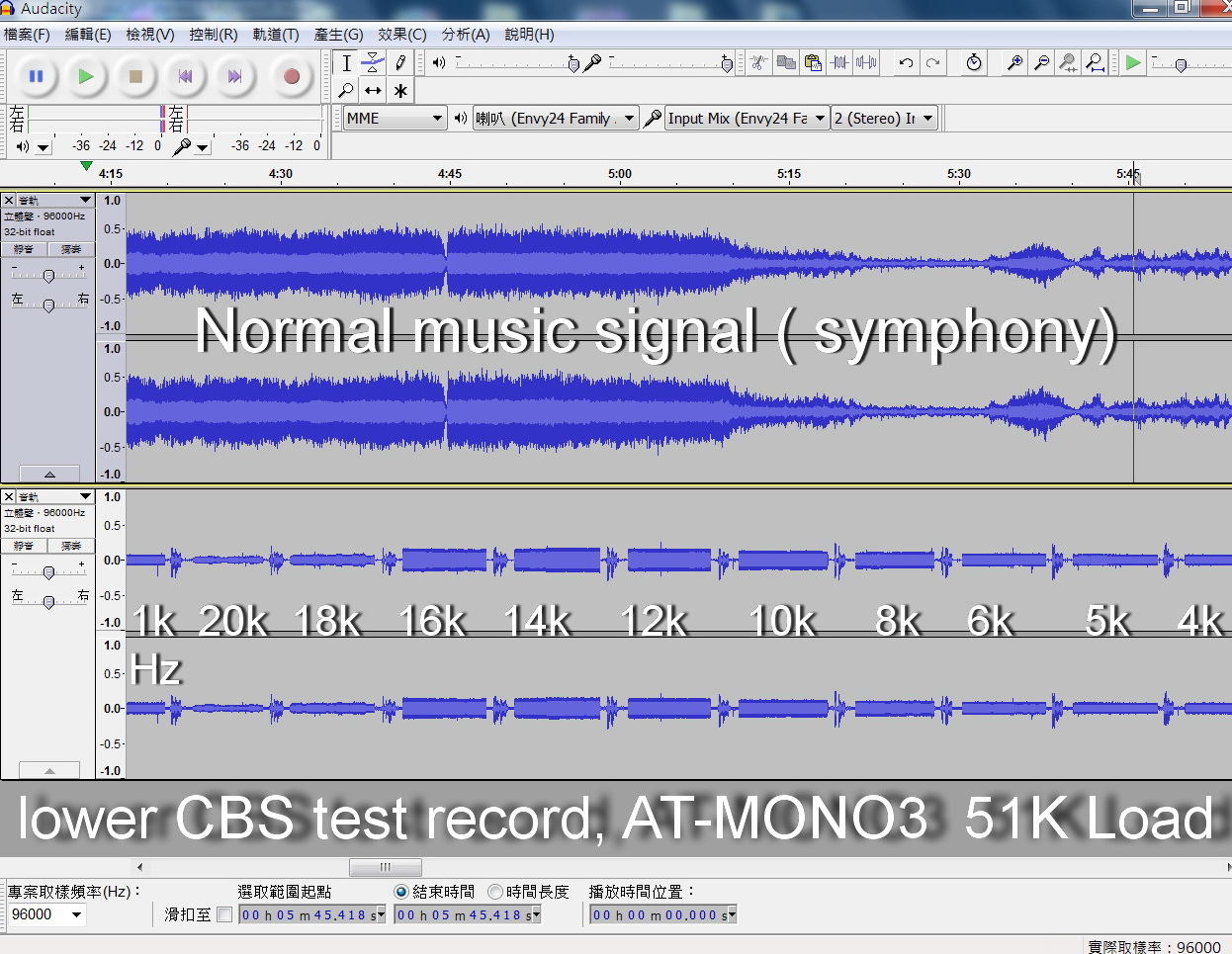Skip to end of the project
Viewport: 1232px width, 954px height.
tap(235, 76)
